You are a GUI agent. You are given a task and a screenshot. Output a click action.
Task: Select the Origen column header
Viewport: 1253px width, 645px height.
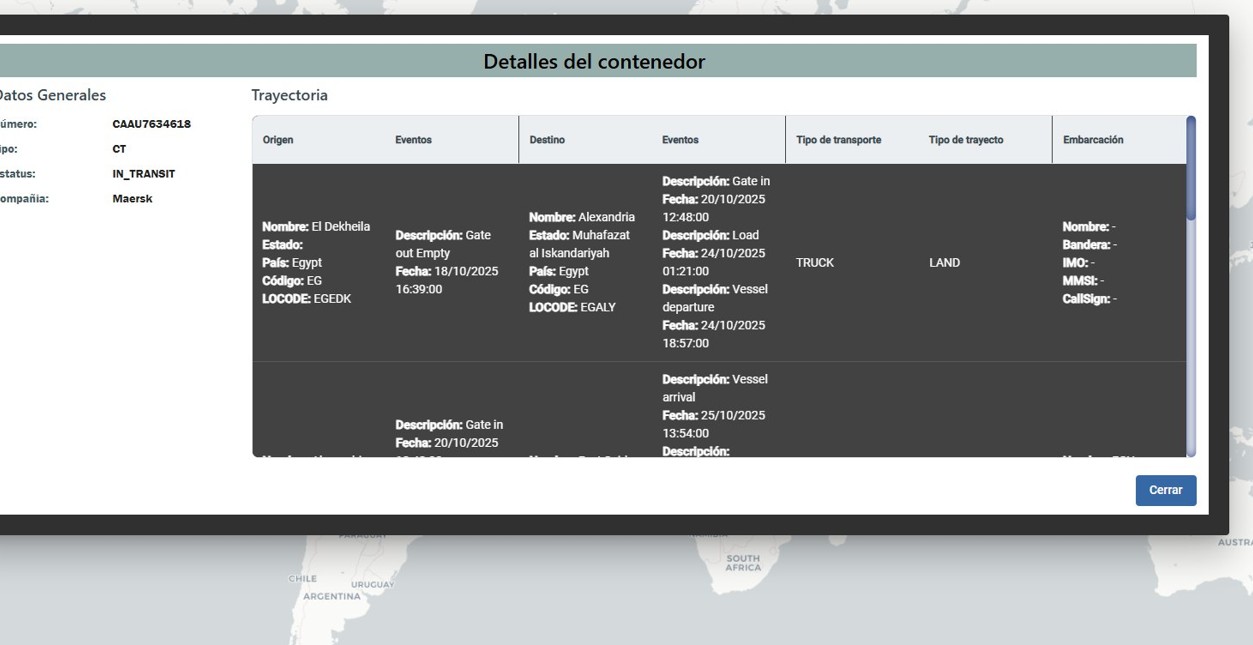coord(278,140)
